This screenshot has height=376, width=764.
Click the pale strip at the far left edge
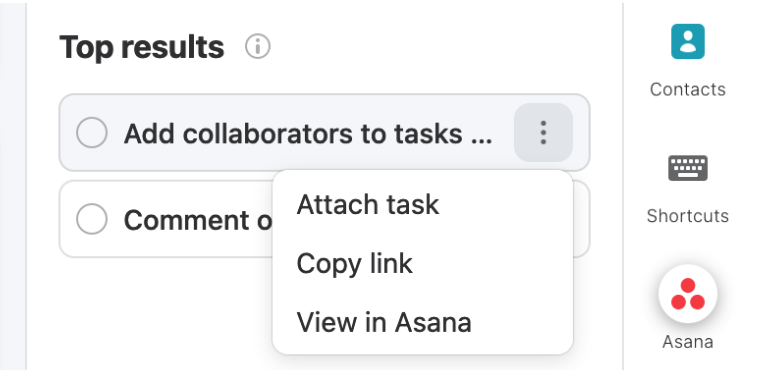(13, 188)
